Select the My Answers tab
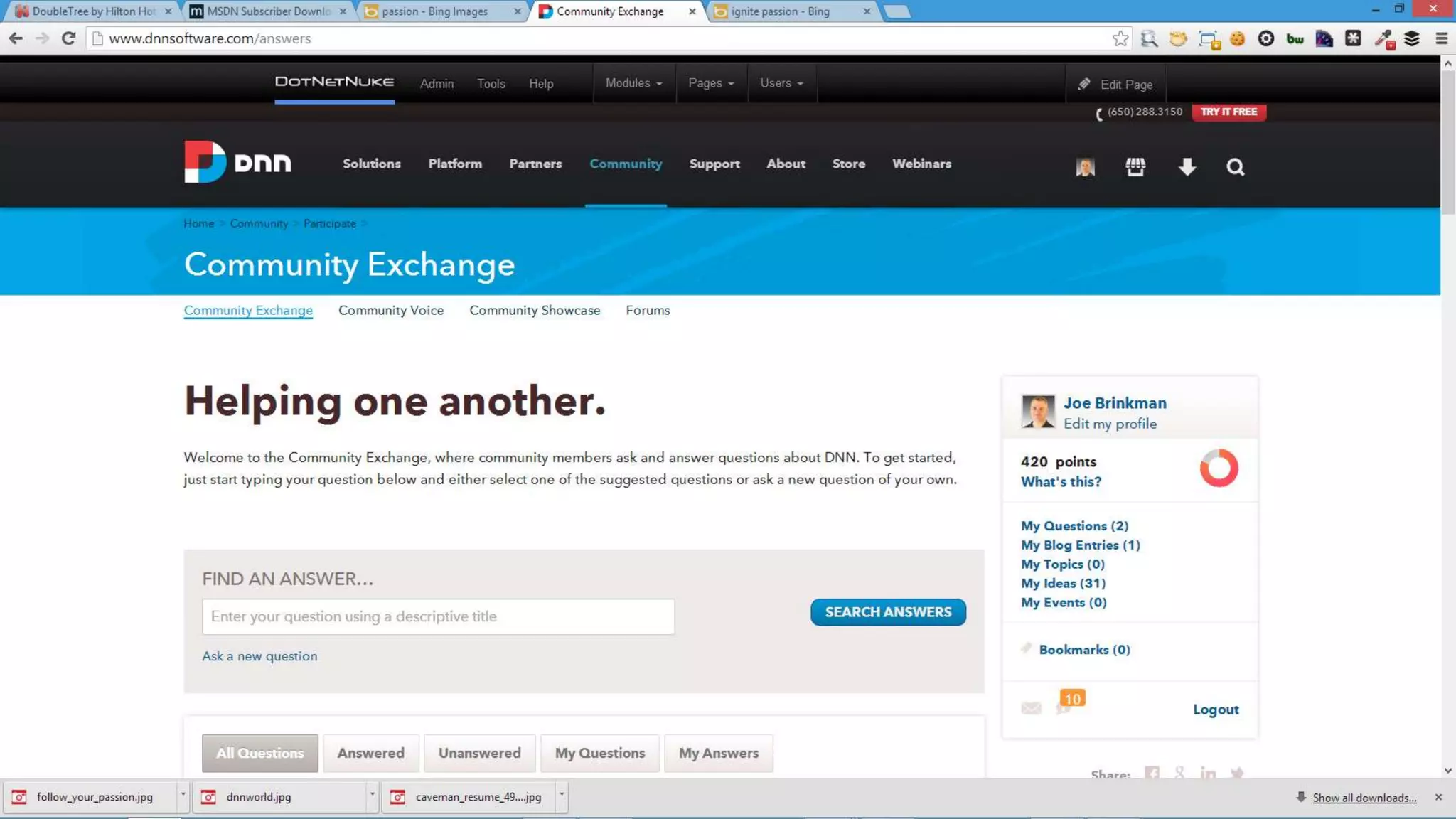Viewport: 1456px width, 819px height. click(x=718, y=753)
